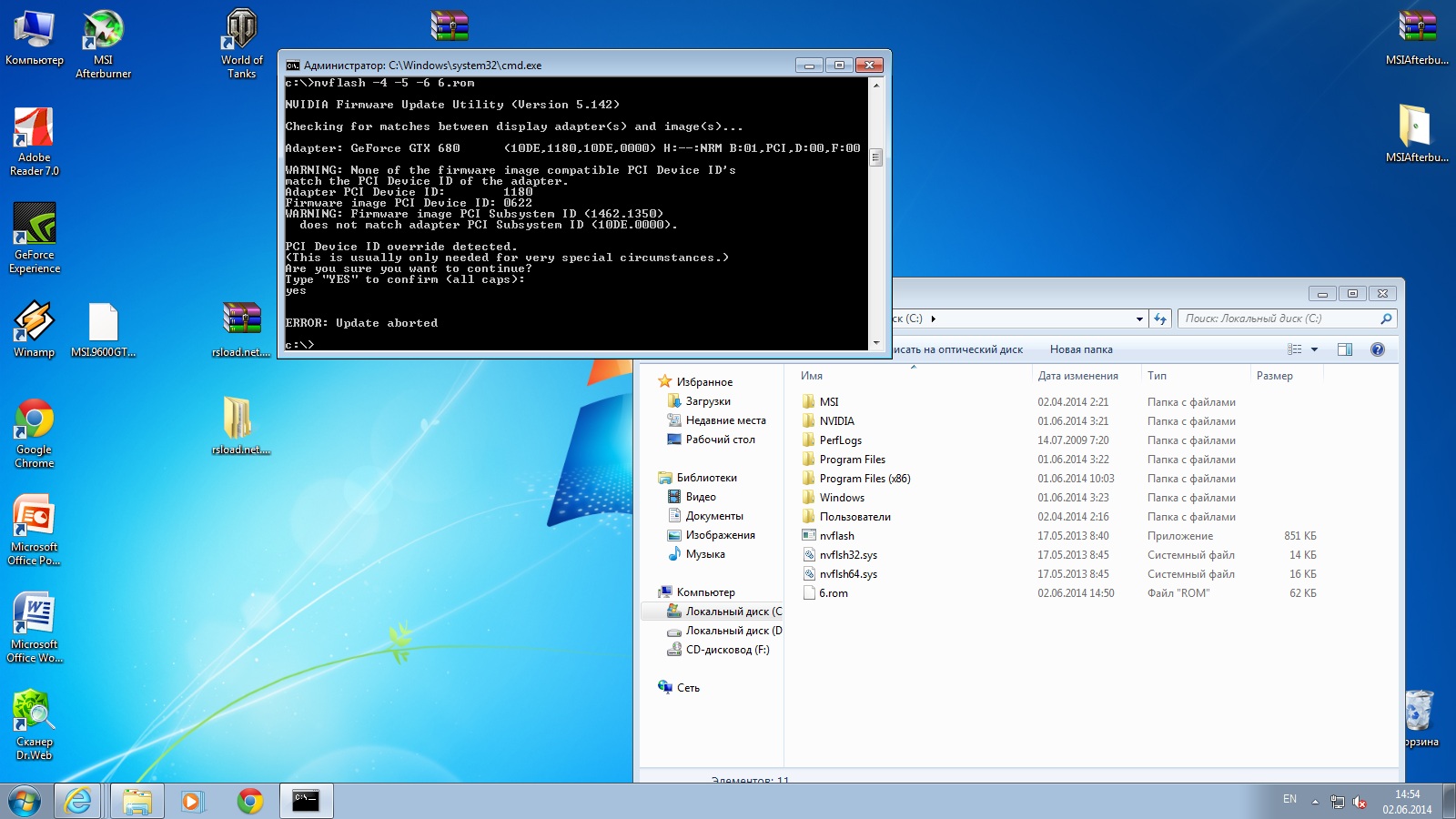Open the view options dropdown arrow
Screen dimensions: 1456x819
(1314, 349)
